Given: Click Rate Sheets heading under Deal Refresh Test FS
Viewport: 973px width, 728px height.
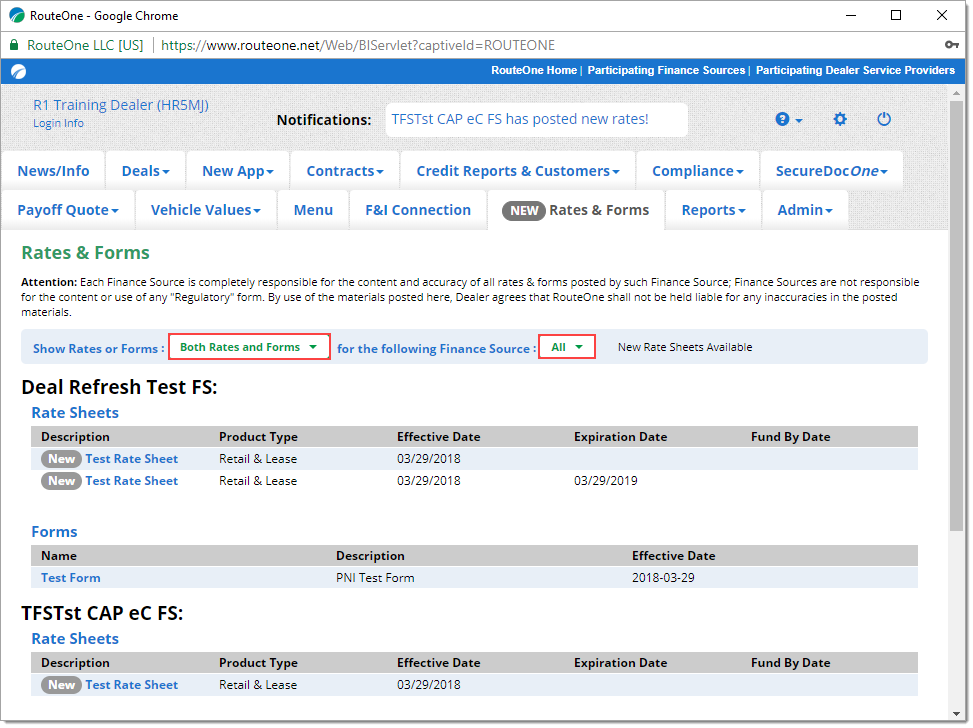Looking at the screenshot, I should 75,413.
